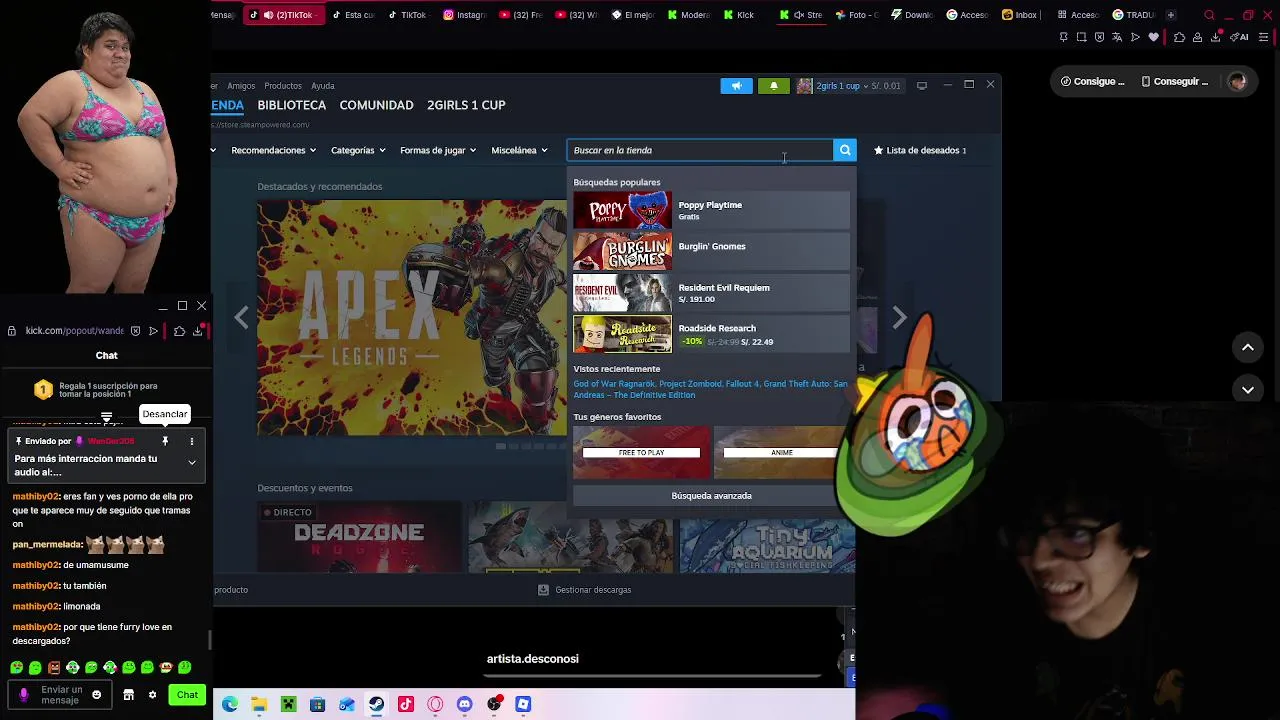This screenshot has width=1280, height=720.
Task: Switch to the Instagram browser tab
Action: [465, 15]
